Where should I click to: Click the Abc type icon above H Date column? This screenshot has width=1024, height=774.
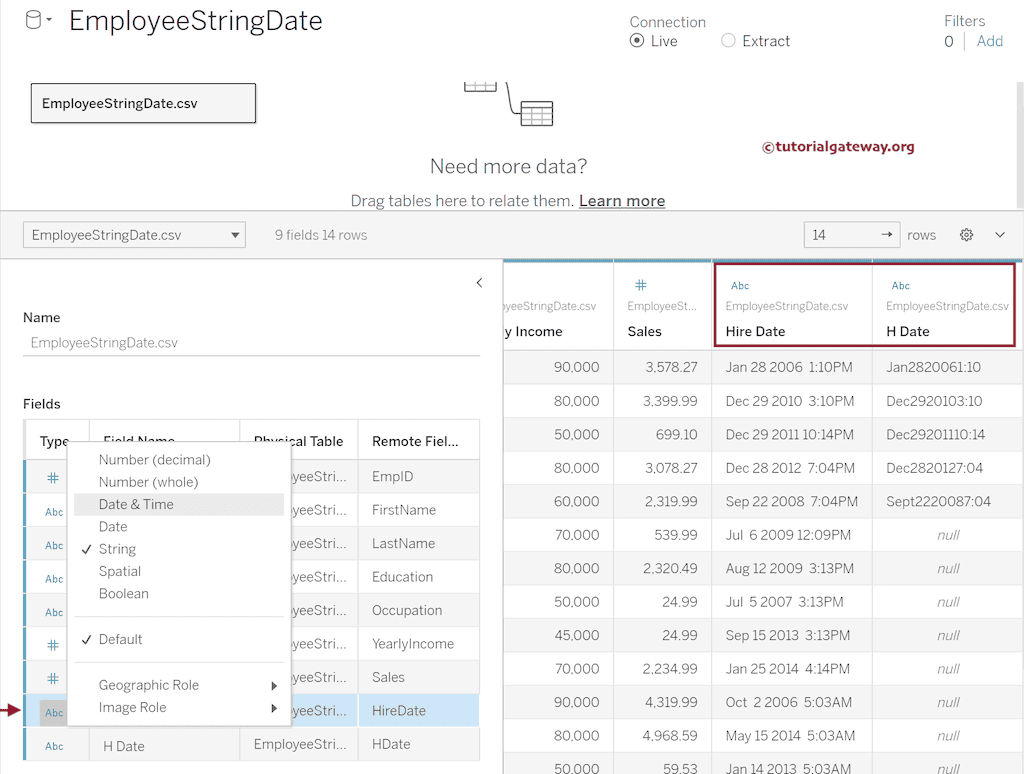click(900, 286)
